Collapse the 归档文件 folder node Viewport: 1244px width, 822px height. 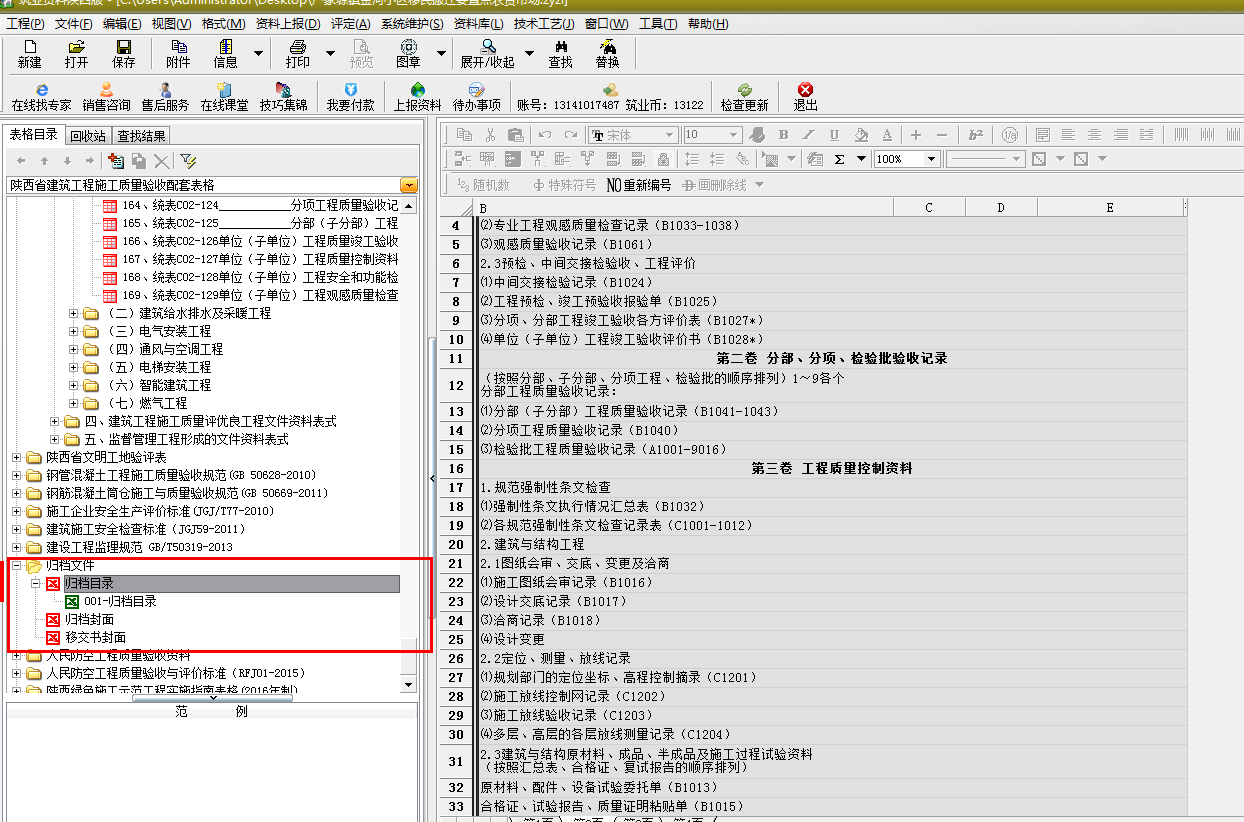pyautogui.click(x=17, y=566)
